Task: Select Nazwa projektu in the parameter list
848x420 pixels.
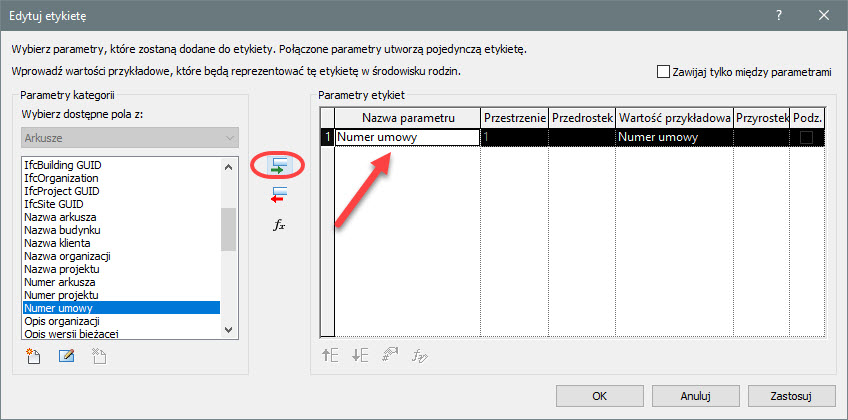Action: pos(66,269)
